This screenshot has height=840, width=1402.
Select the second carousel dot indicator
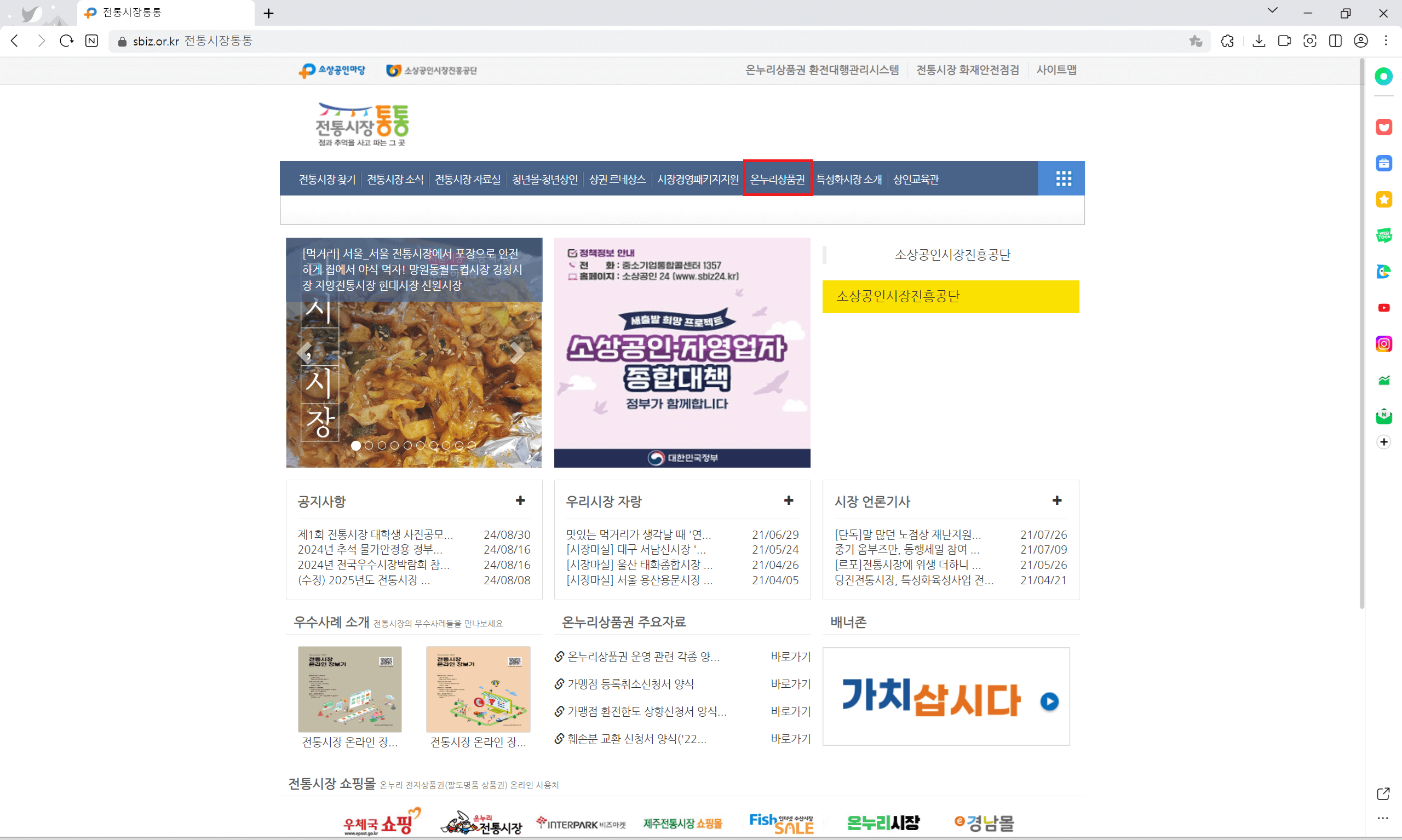pos(369,446)
